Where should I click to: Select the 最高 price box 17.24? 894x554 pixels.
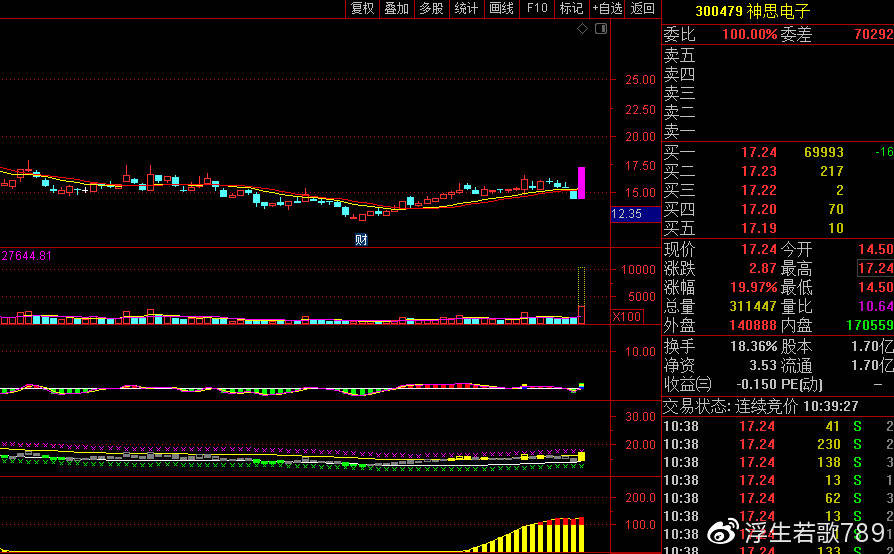pyautogui.click(x=875, y=268)
